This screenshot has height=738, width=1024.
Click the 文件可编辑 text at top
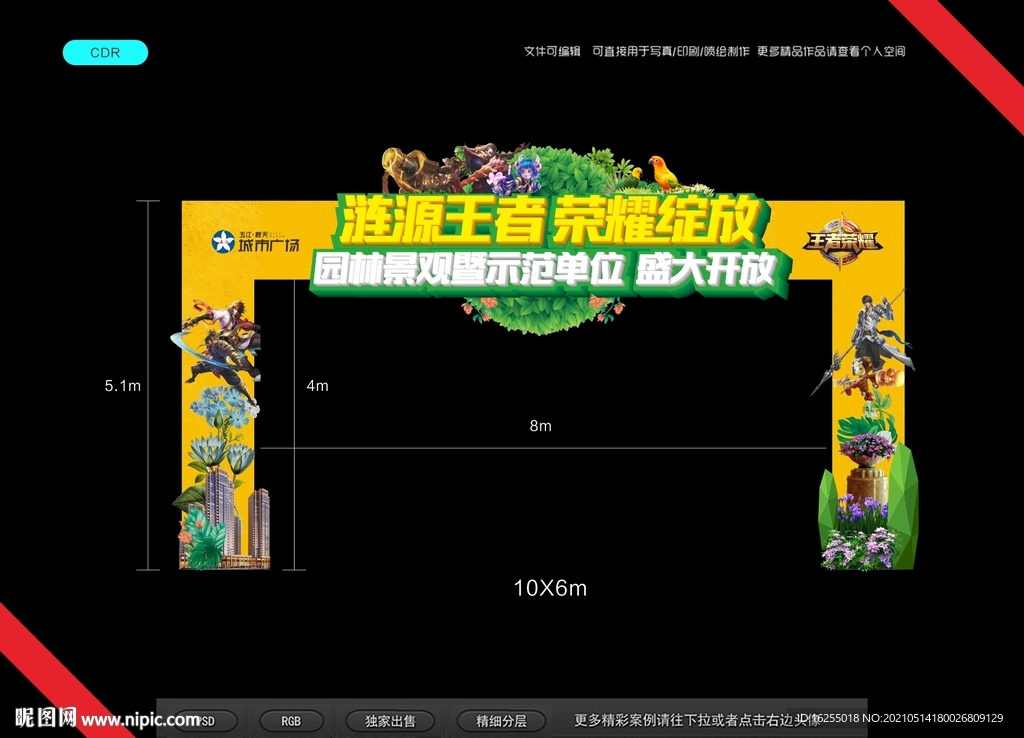552,51
